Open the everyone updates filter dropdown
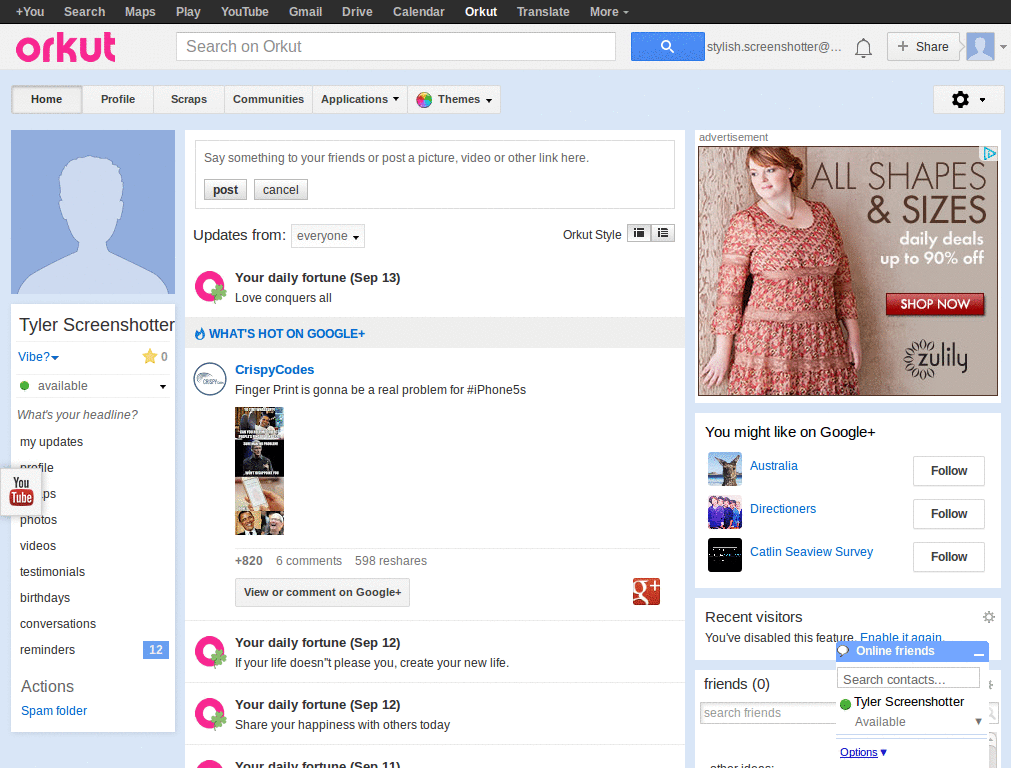The height and width of the screenshot is (768, 1024). (x=328, y=236)
